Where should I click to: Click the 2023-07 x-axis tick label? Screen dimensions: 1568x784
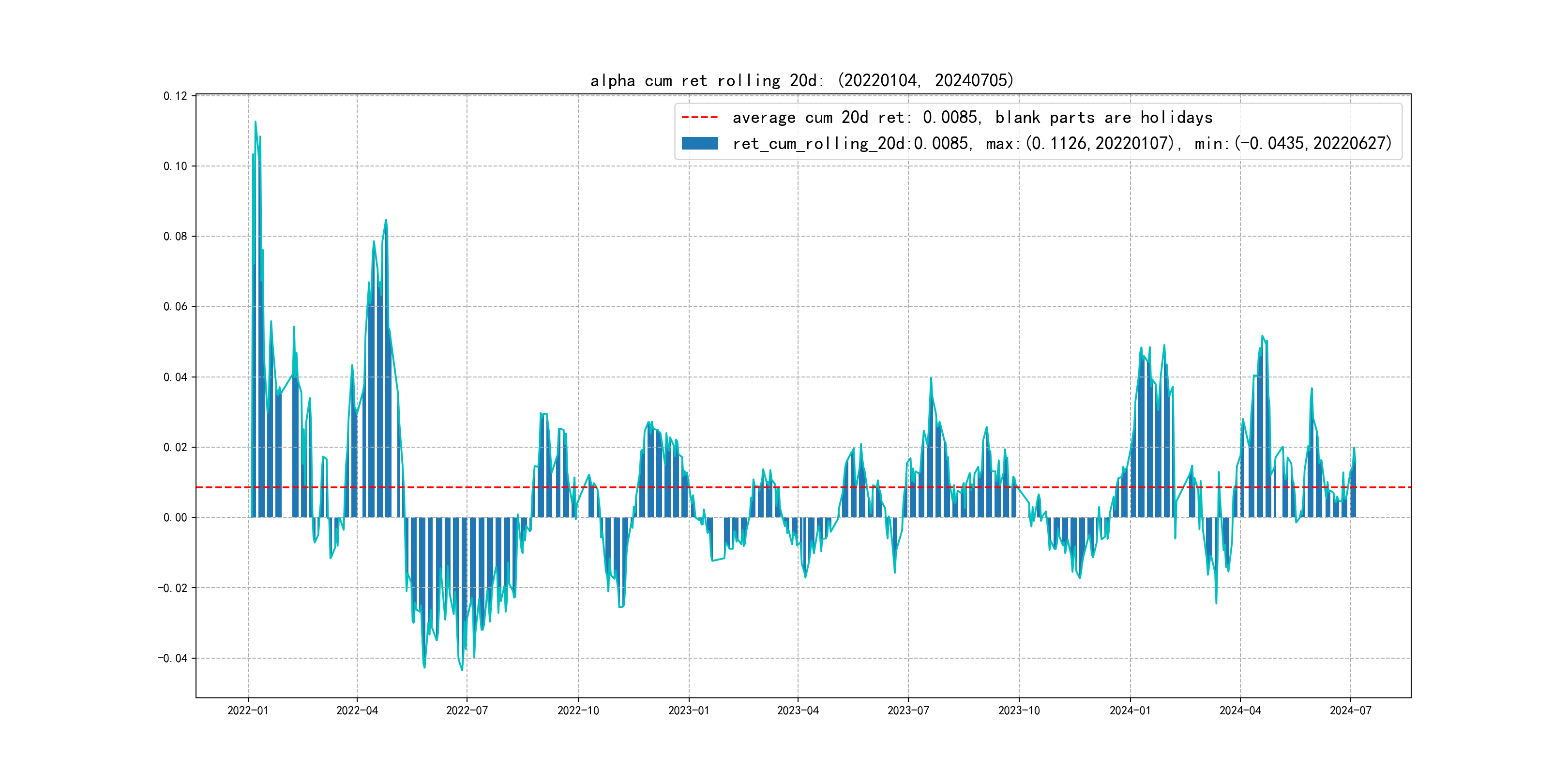click(908, 710)
